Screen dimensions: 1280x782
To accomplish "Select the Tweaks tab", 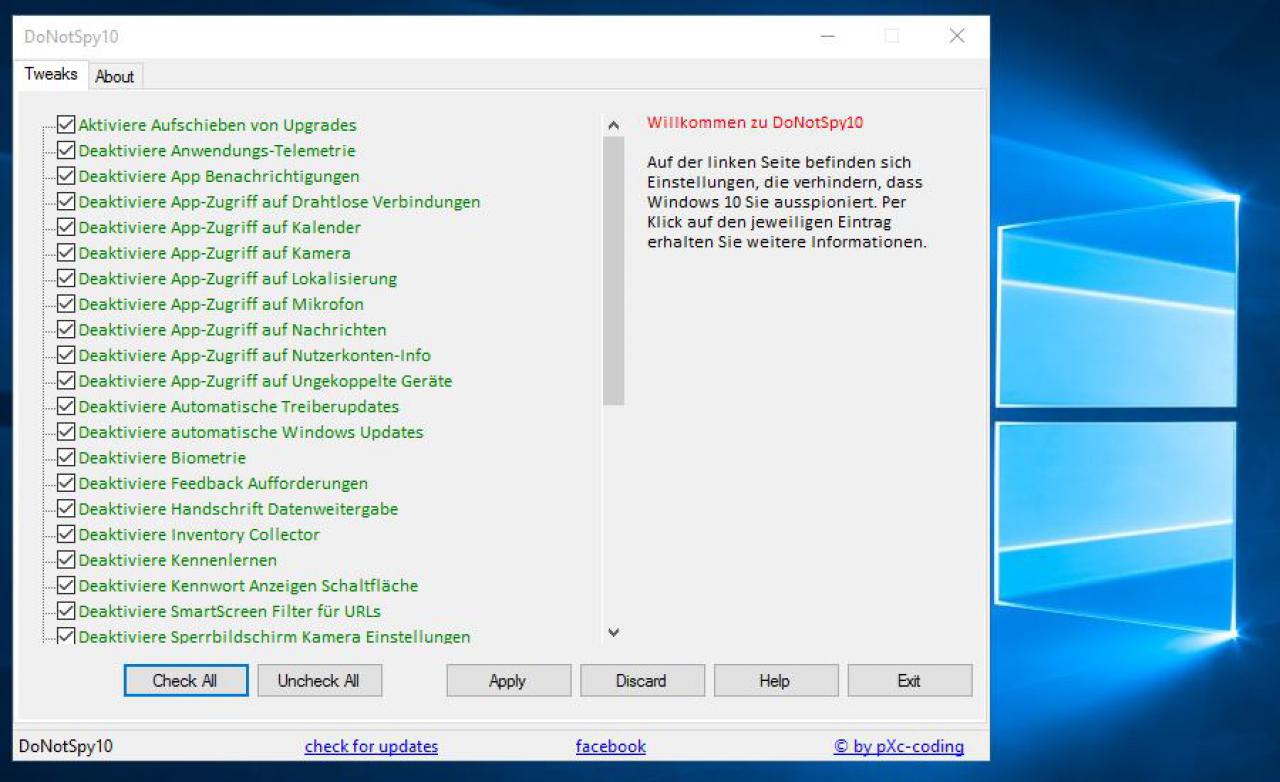I will pos(51,74).
